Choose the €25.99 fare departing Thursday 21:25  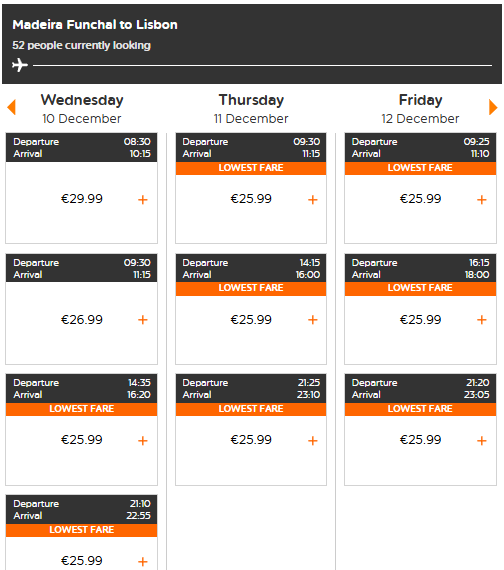pos(251,440)
